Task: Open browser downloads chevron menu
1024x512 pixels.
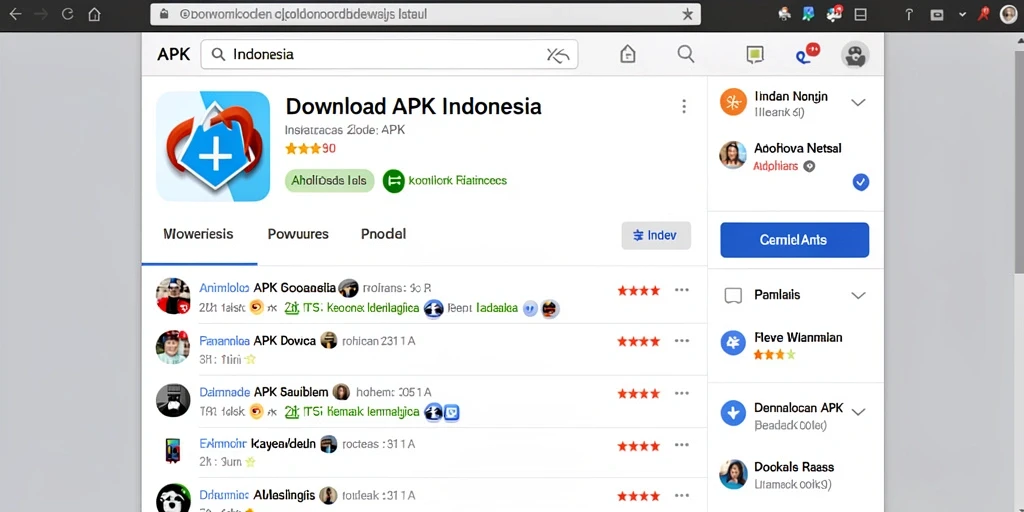Action: 963,14
